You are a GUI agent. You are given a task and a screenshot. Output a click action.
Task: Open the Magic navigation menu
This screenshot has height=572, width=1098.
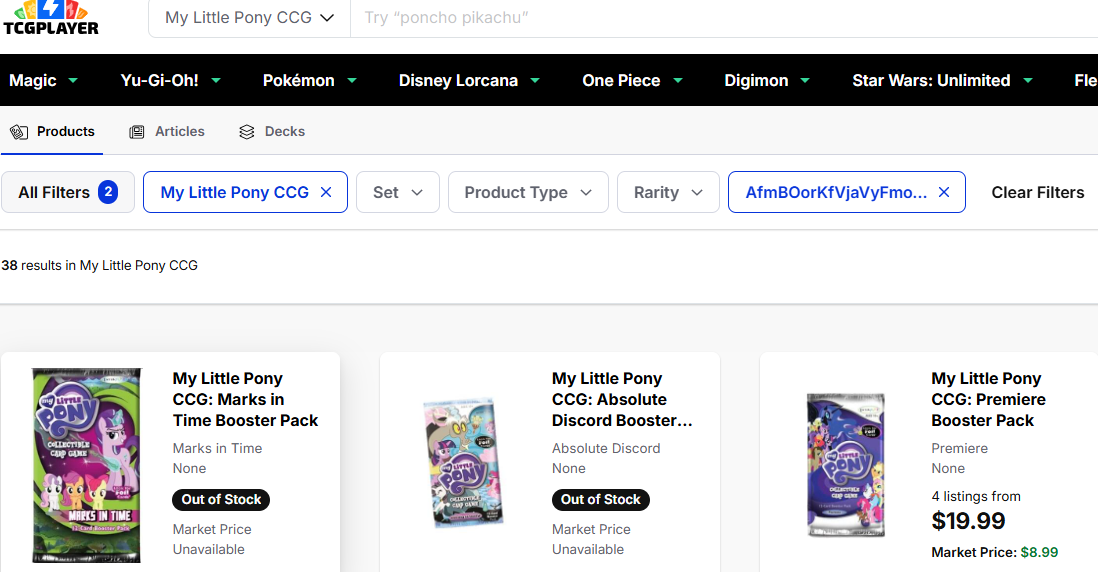tap(43, 80)
